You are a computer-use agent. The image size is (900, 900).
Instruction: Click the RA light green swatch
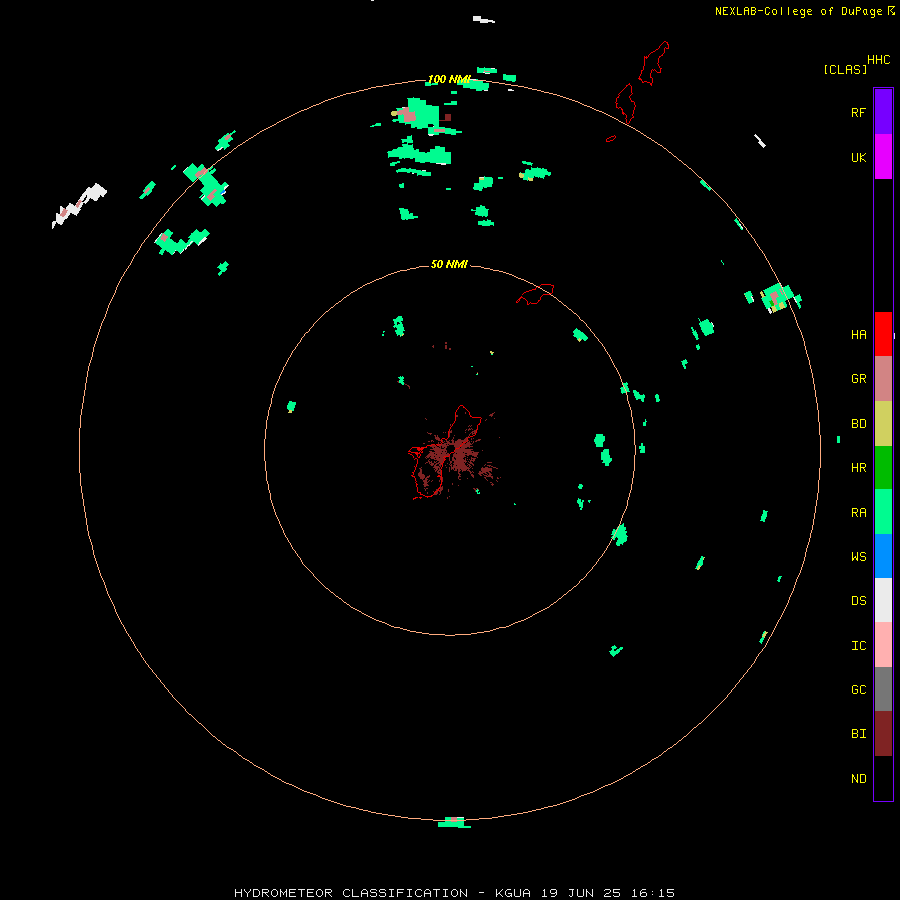(883, 512)
